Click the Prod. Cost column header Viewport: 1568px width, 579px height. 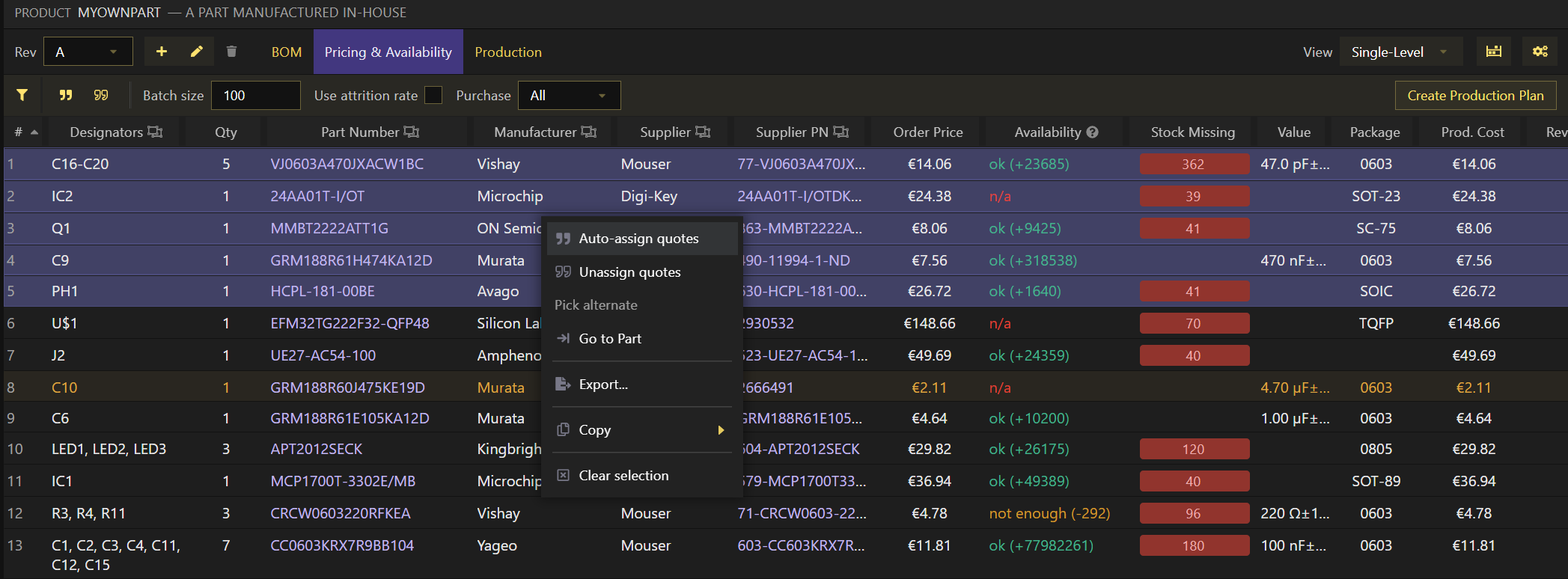[1472, 132]
